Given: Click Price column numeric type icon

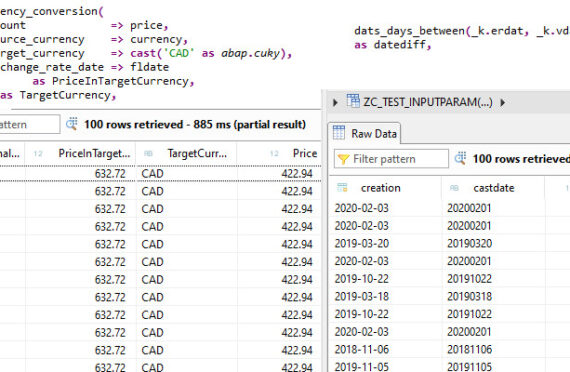Looking at the screenshot, I should 274,154.
